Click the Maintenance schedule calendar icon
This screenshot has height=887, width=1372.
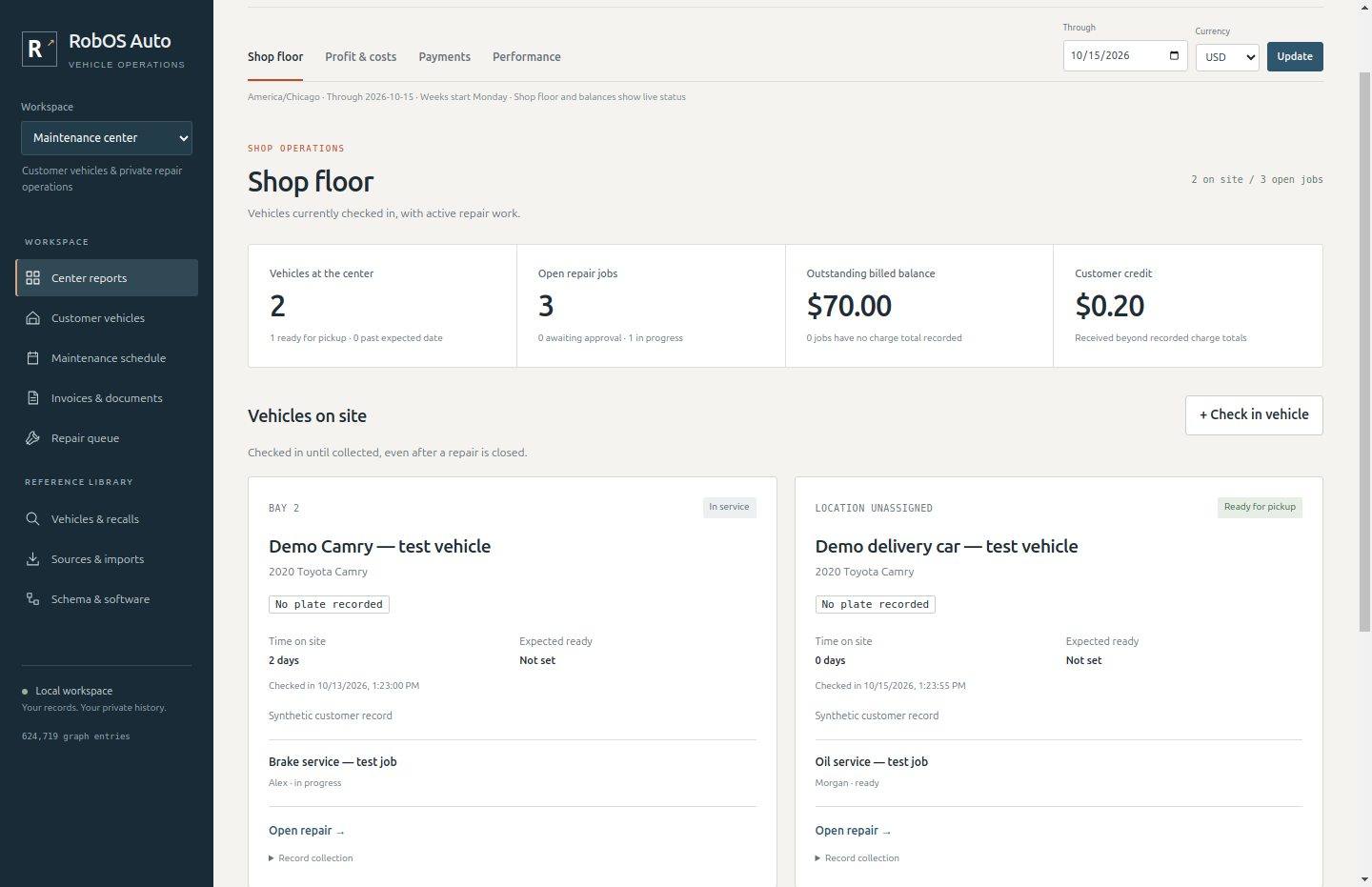coord(32,358)
